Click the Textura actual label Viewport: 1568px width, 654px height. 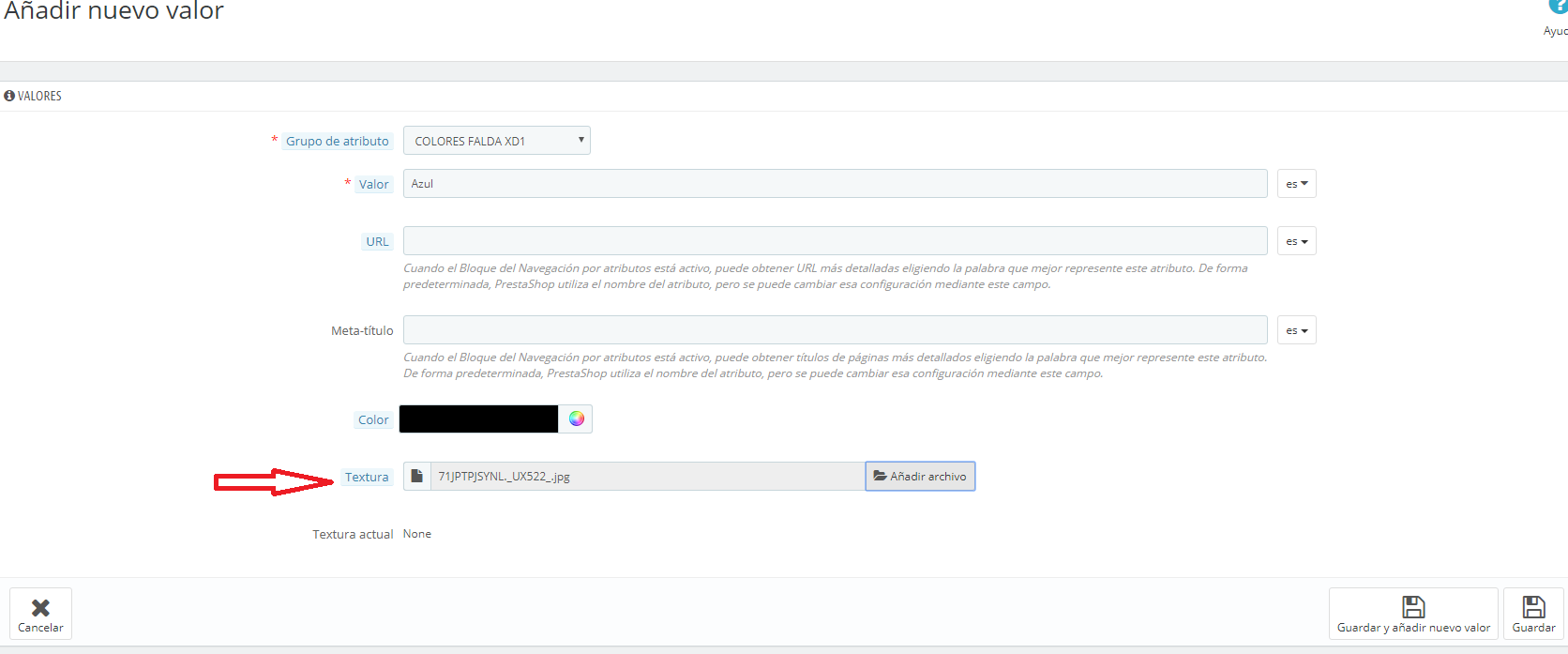tap(353, 535)
